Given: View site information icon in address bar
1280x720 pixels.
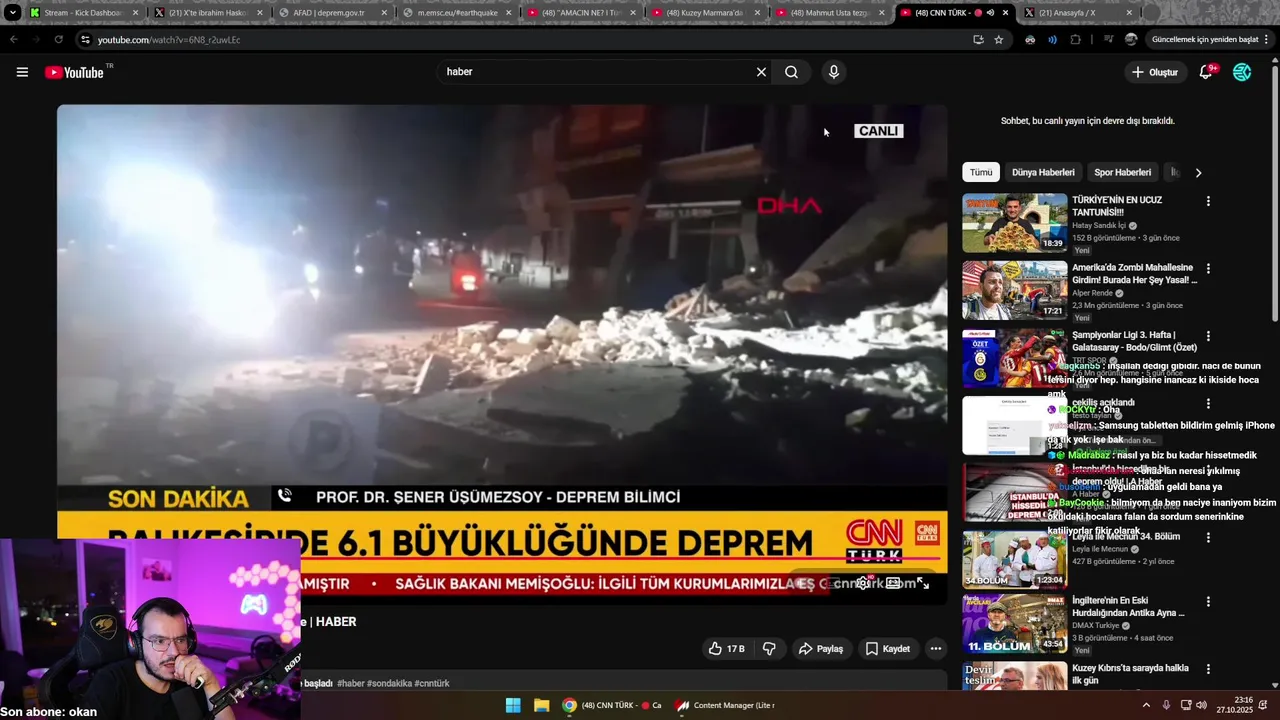Looking at the screenshot, I should [85, 40].
